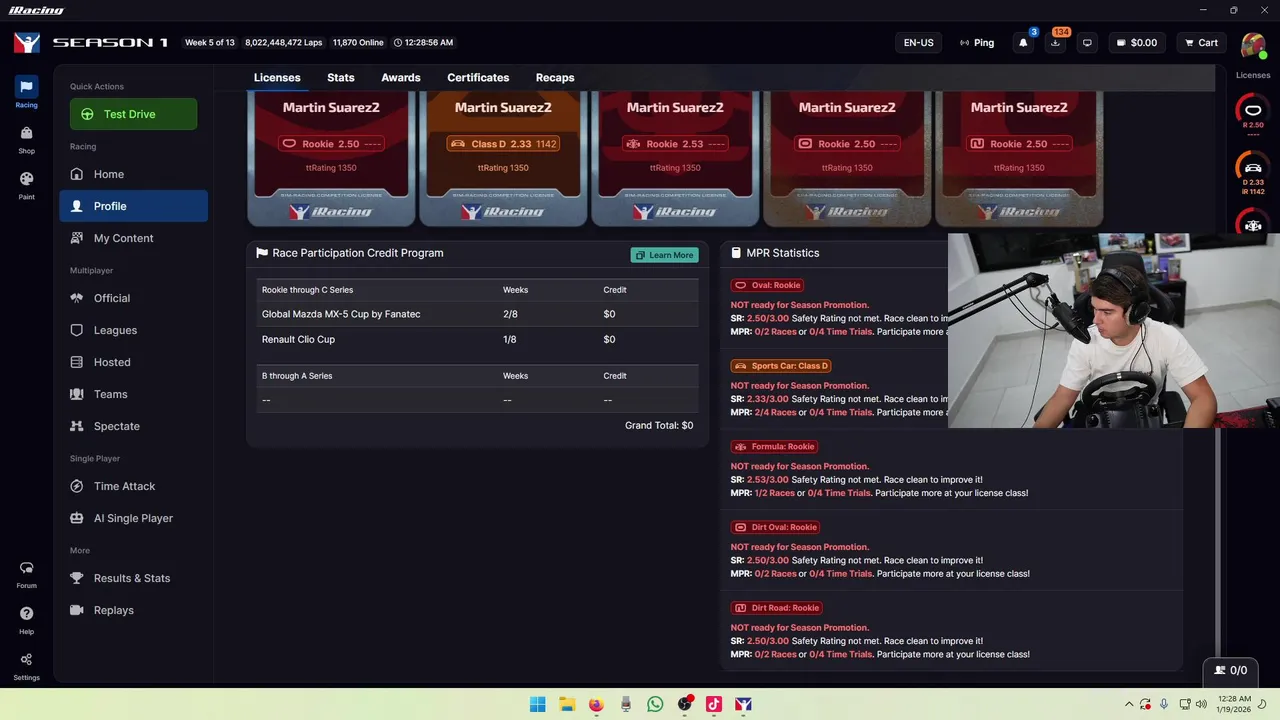Open AI Single Player in the sidebar
Screen dimensions: 1280x720
pyautogui.click(x=133, y=518)
